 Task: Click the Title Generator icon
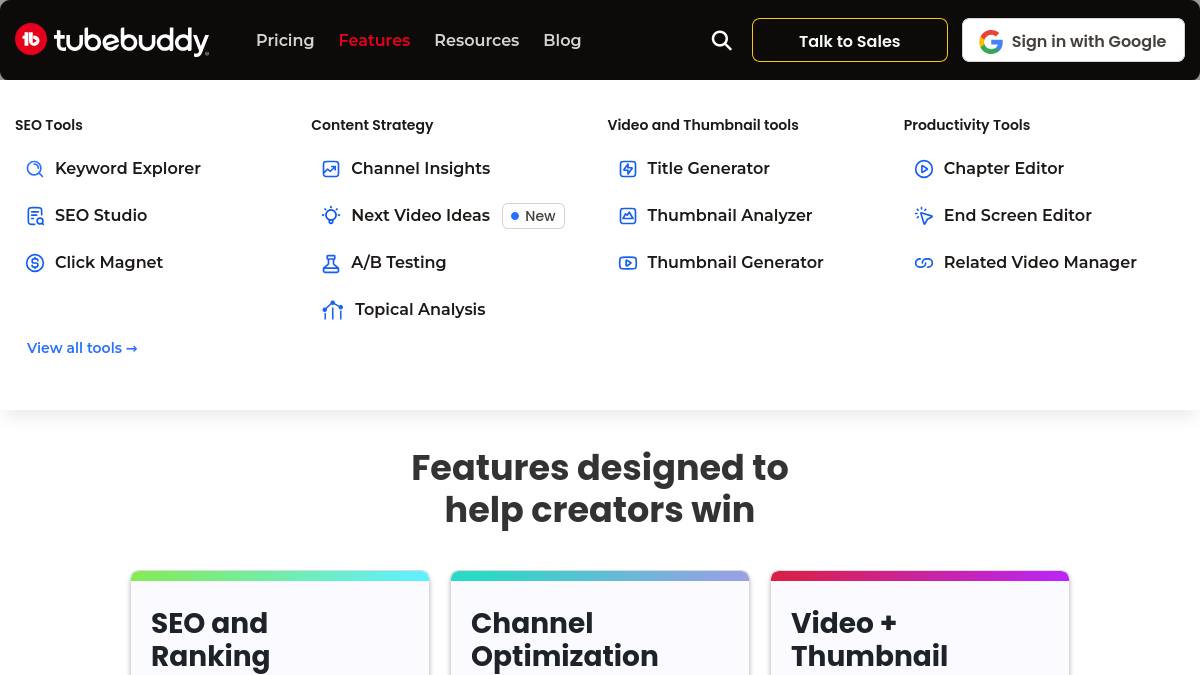pyautogui.click(x=628, y=169)
